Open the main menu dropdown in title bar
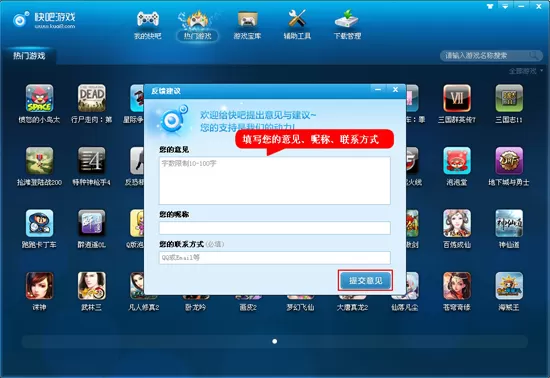 click(x=505, y=6)
